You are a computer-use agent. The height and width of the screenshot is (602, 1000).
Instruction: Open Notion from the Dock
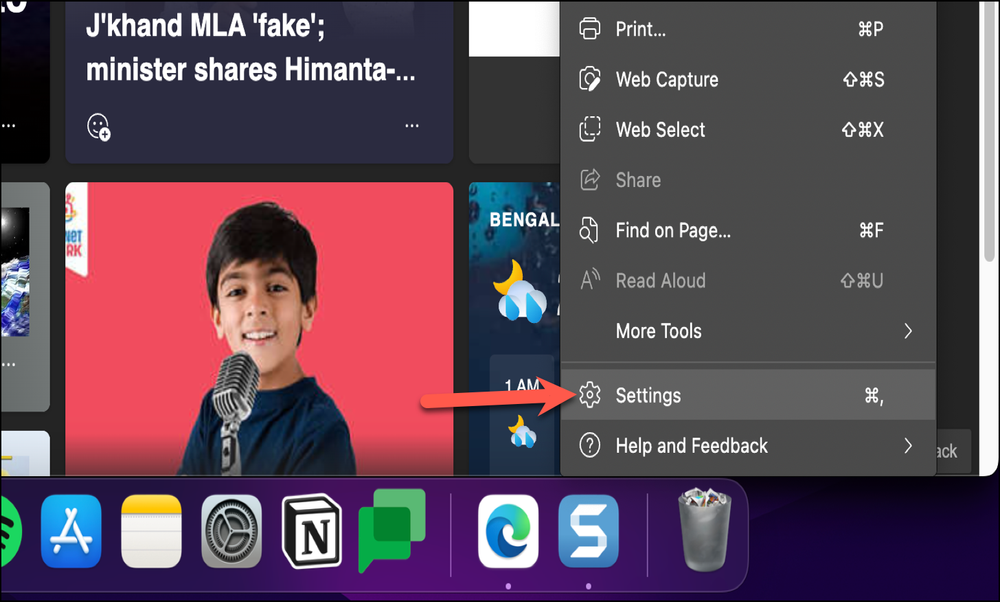pyautogui.click(x=312, y=533)
